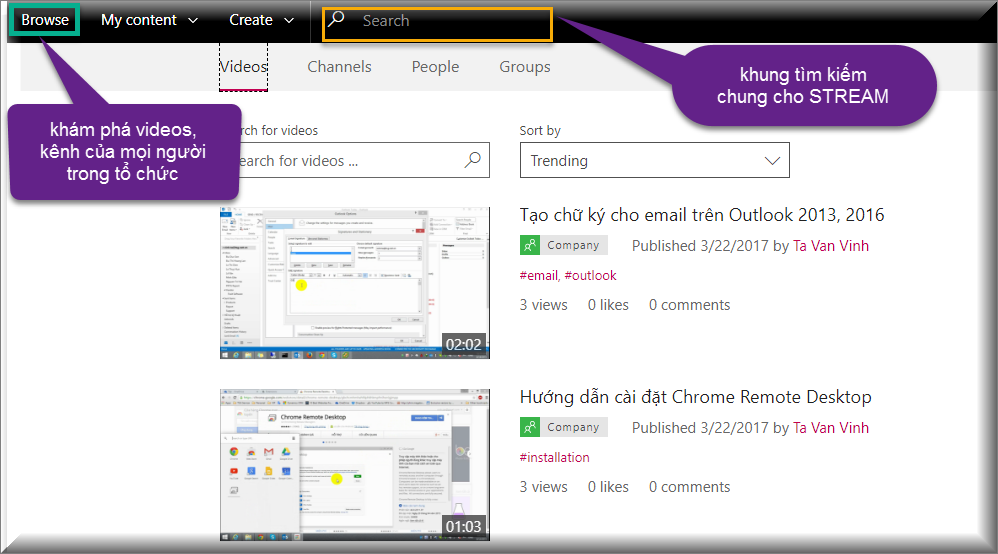Open the Outlook signature video thumbnail
The width and height of the screenshot is (998, 554).
click(355, 282)
